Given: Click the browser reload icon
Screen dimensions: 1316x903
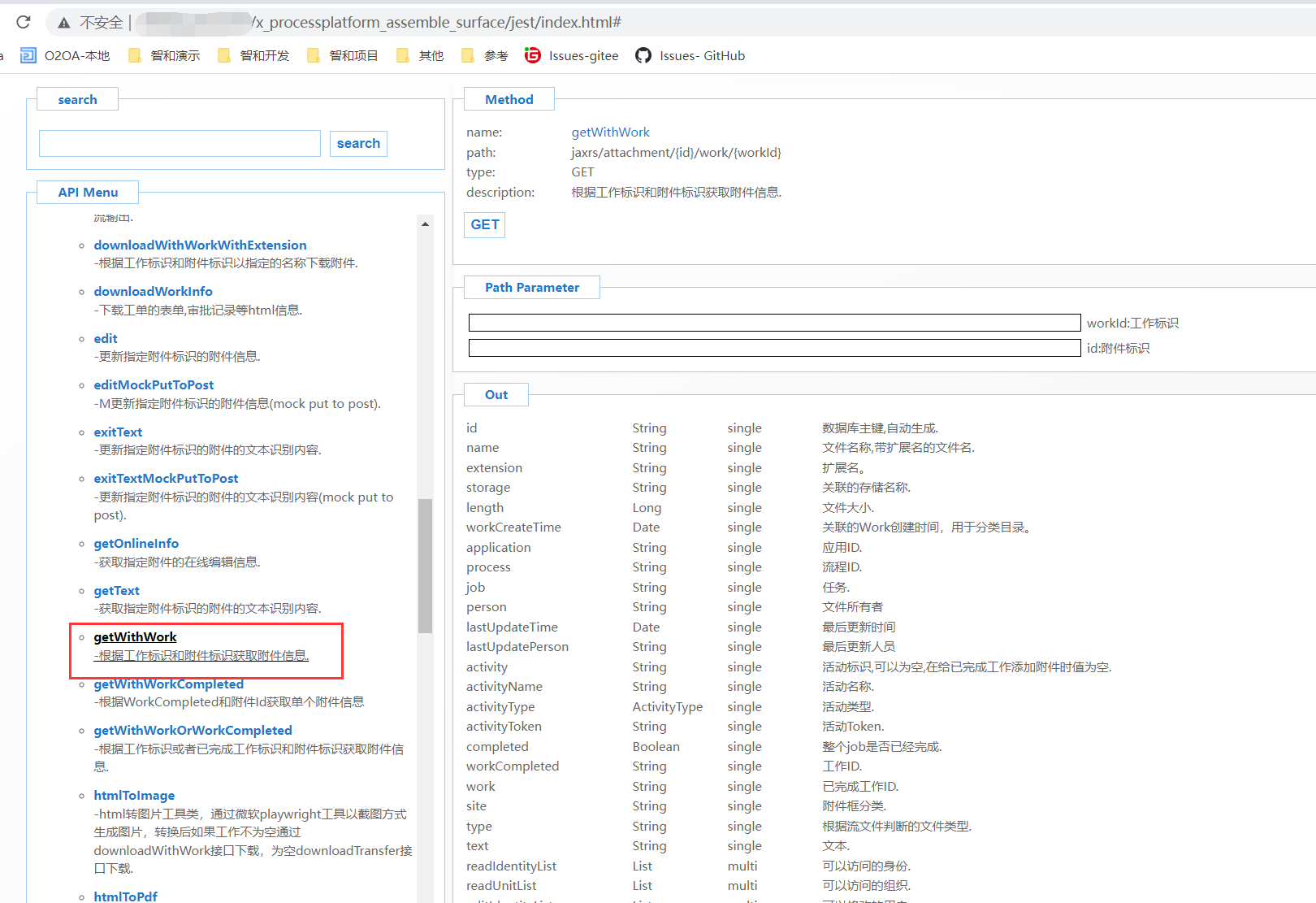Looking at the screenshot, I should [23, 22].
